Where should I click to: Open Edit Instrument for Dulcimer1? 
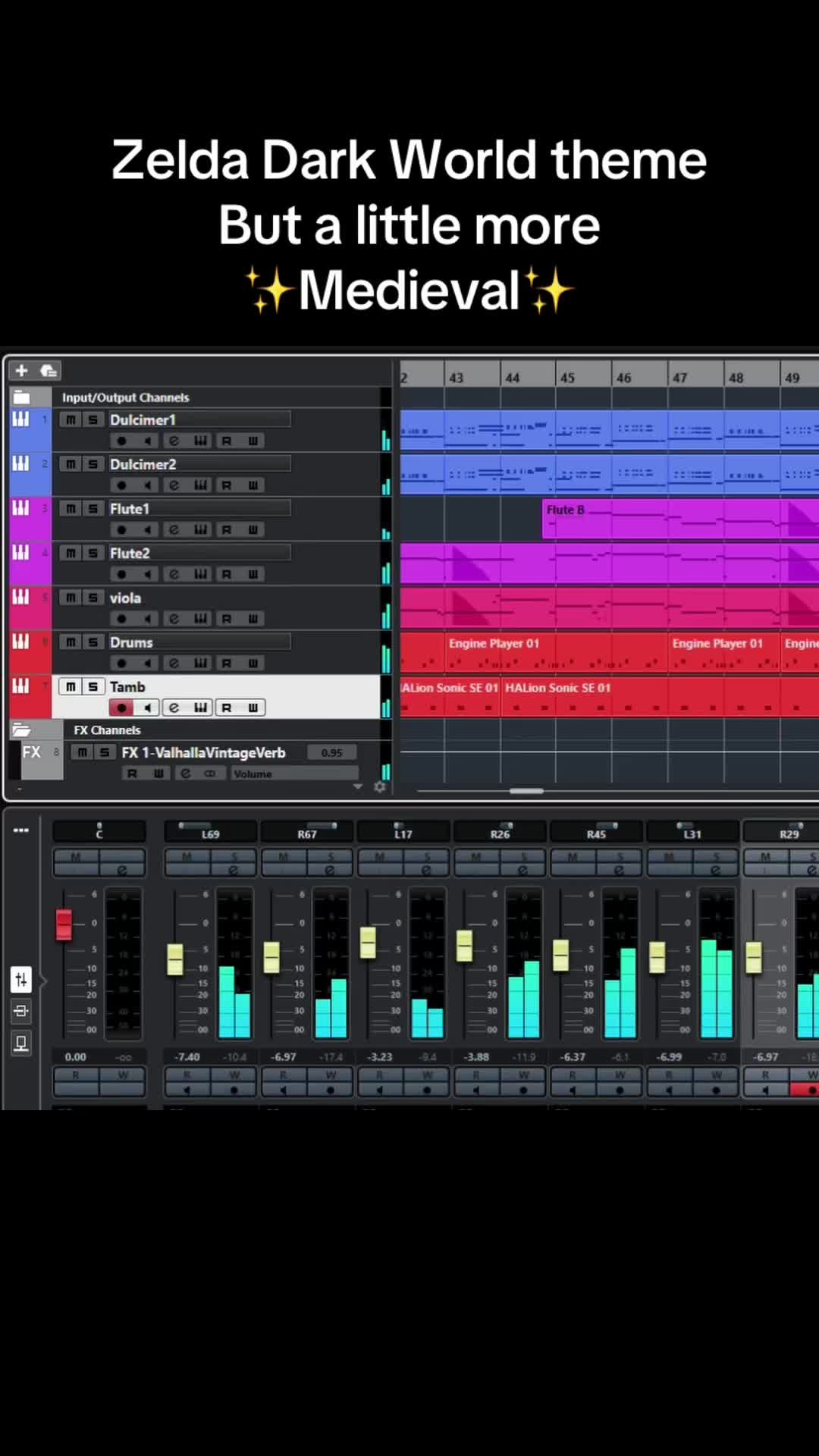(x=200, y=441)
